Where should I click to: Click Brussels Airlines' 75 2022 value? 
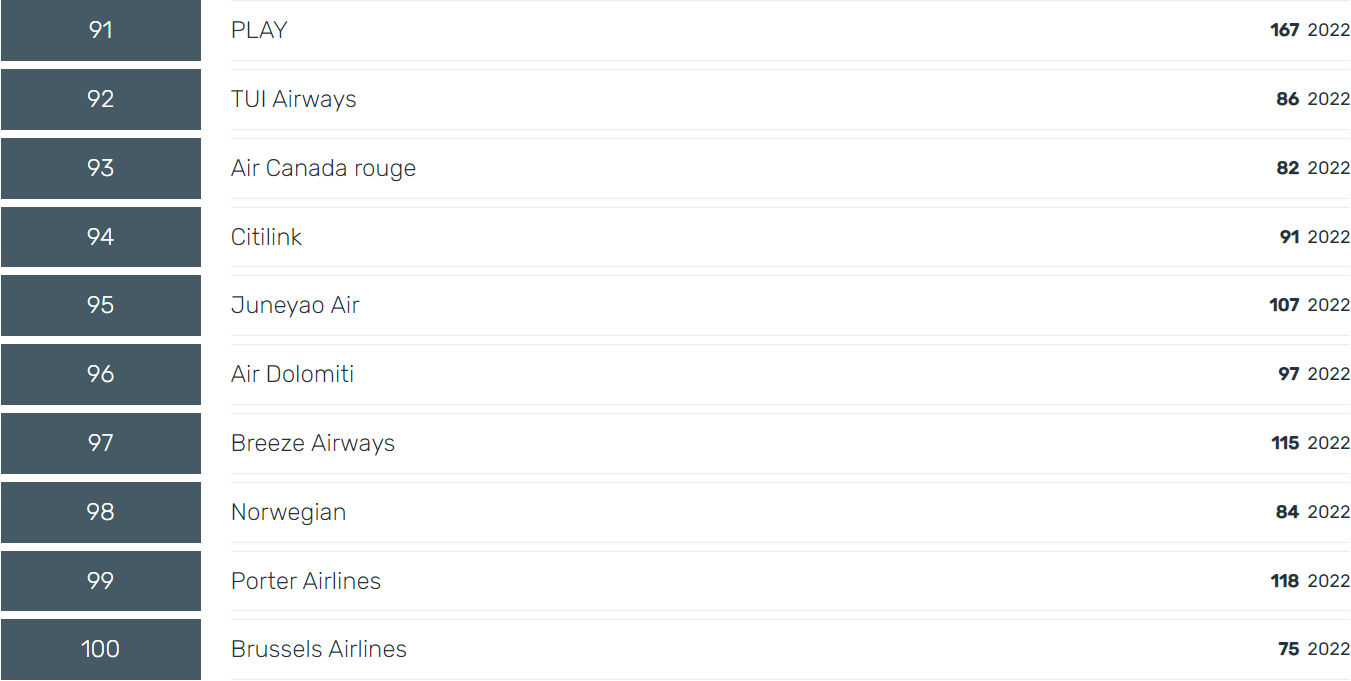click(1314, 649)
